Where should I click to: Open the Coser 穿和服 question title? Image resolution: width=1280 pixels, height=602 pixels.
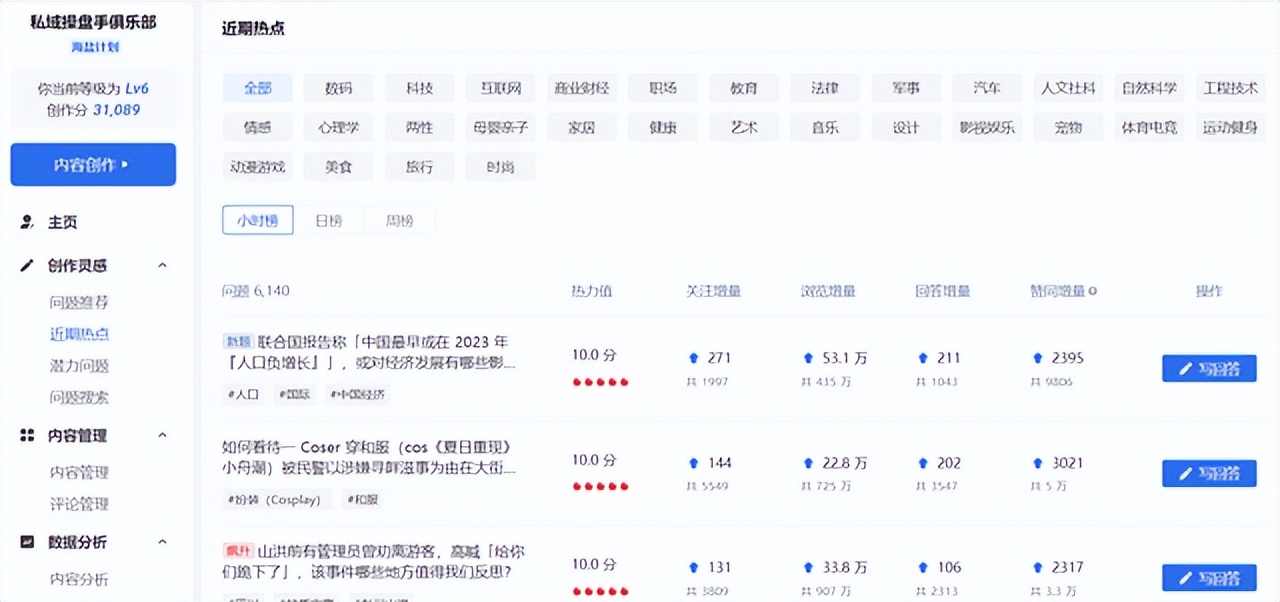point(369,457)
